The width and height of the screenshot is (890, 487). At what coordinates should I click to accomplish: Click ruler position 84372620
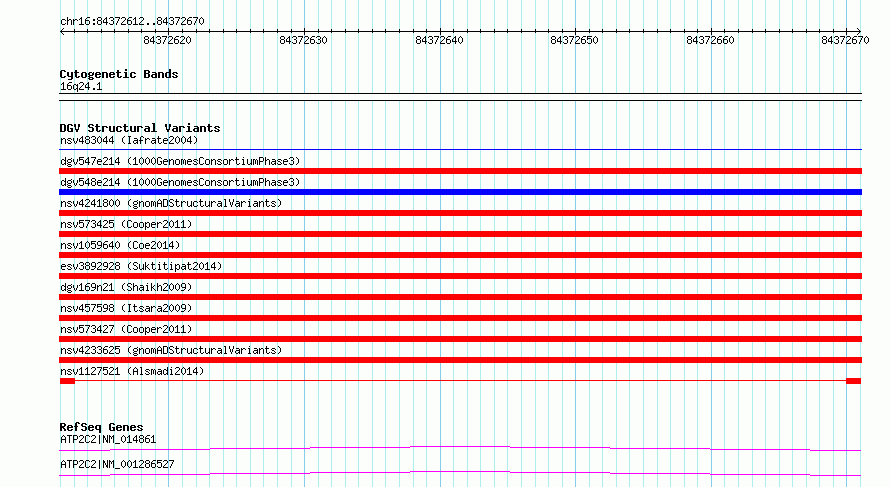coord(167,40)
